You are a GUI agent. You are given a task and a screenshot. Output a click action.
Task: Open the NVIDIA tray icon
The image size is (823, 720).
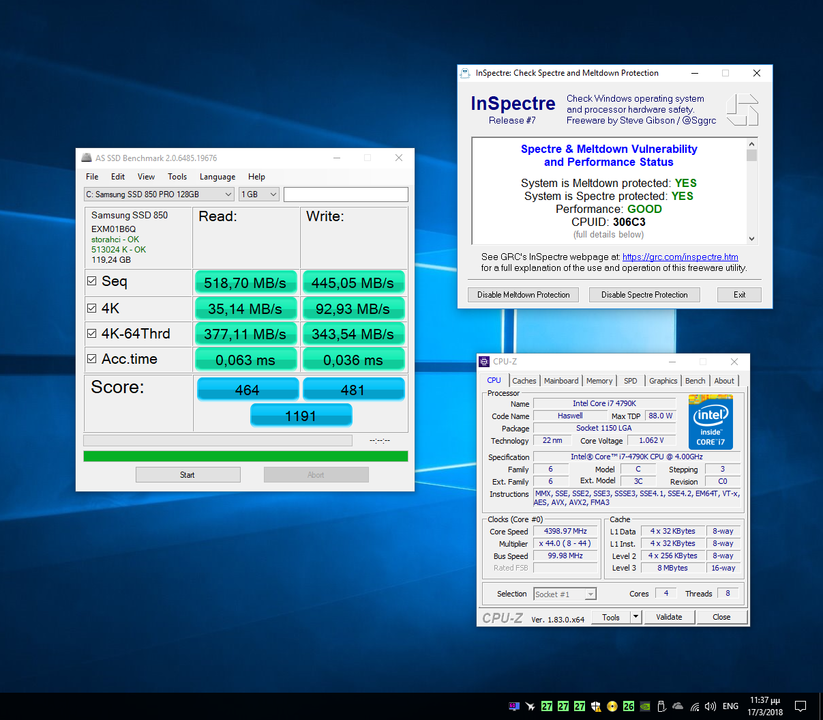pyautogui.click(x=645, y=706)
